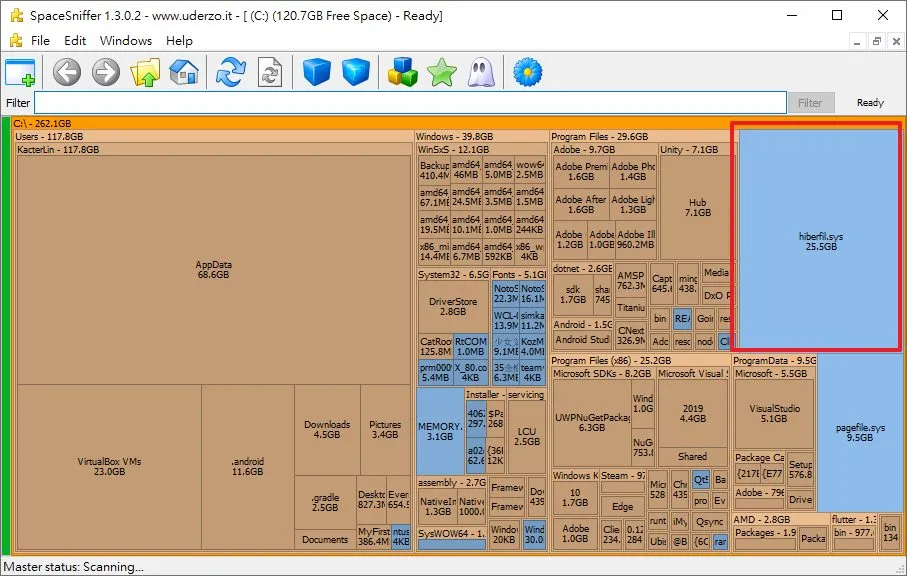Go forward with the right arrow

[106, 73]
